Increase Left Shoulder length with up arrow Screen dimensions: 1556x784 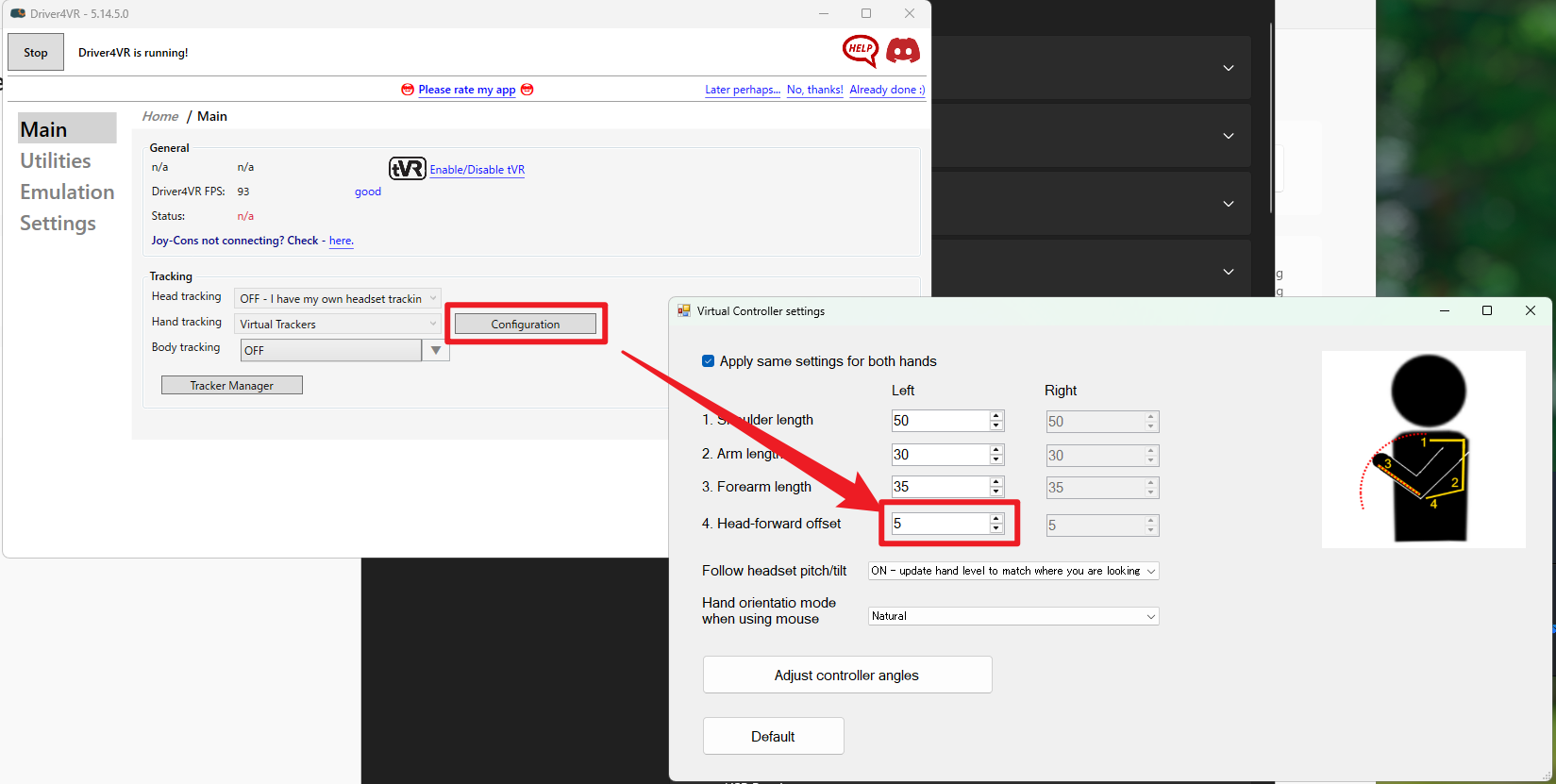[996, 416]
